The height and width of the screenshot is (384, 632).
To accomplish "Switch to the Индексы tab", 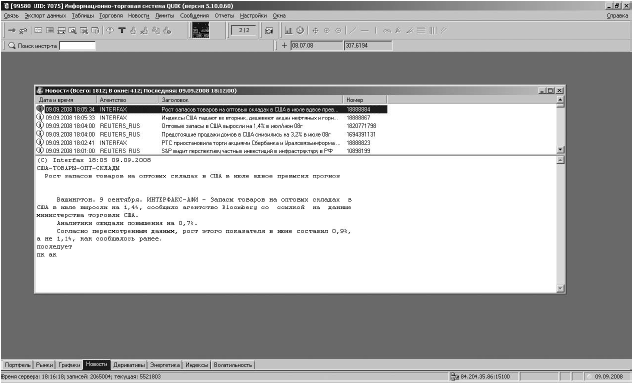I will tap(197, 365).
